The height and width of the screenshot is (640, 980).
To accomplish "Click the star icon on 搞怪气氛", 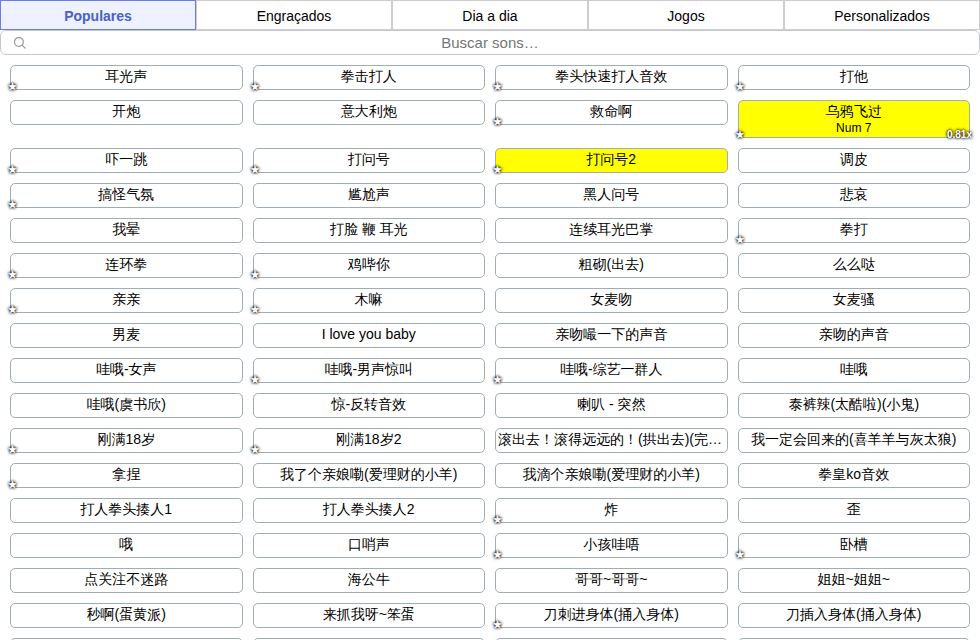I will (x=12, y=205).
